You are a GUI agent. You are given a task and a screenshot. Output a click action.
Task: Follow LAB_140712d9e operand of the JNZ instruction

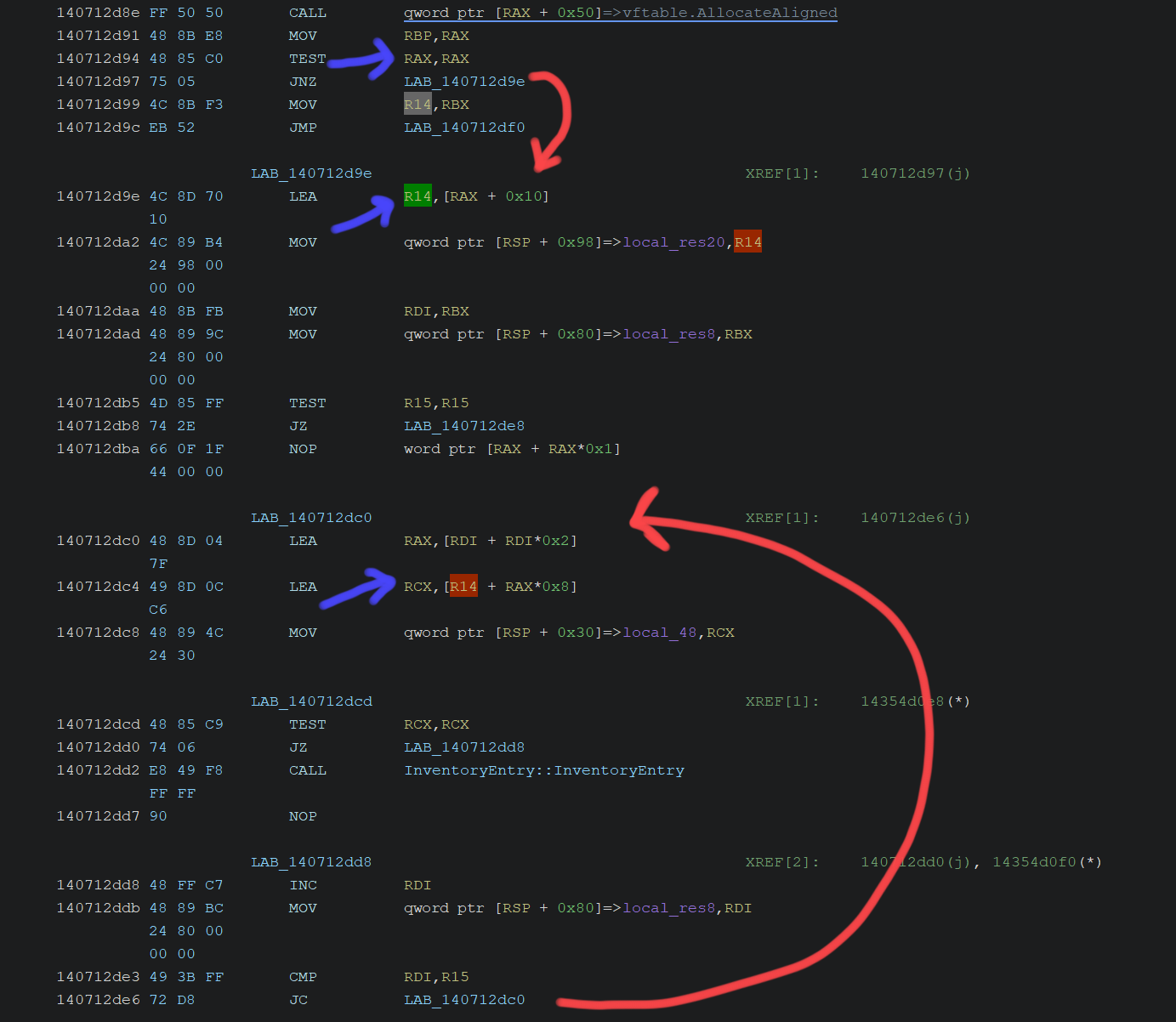coord(464,82)
